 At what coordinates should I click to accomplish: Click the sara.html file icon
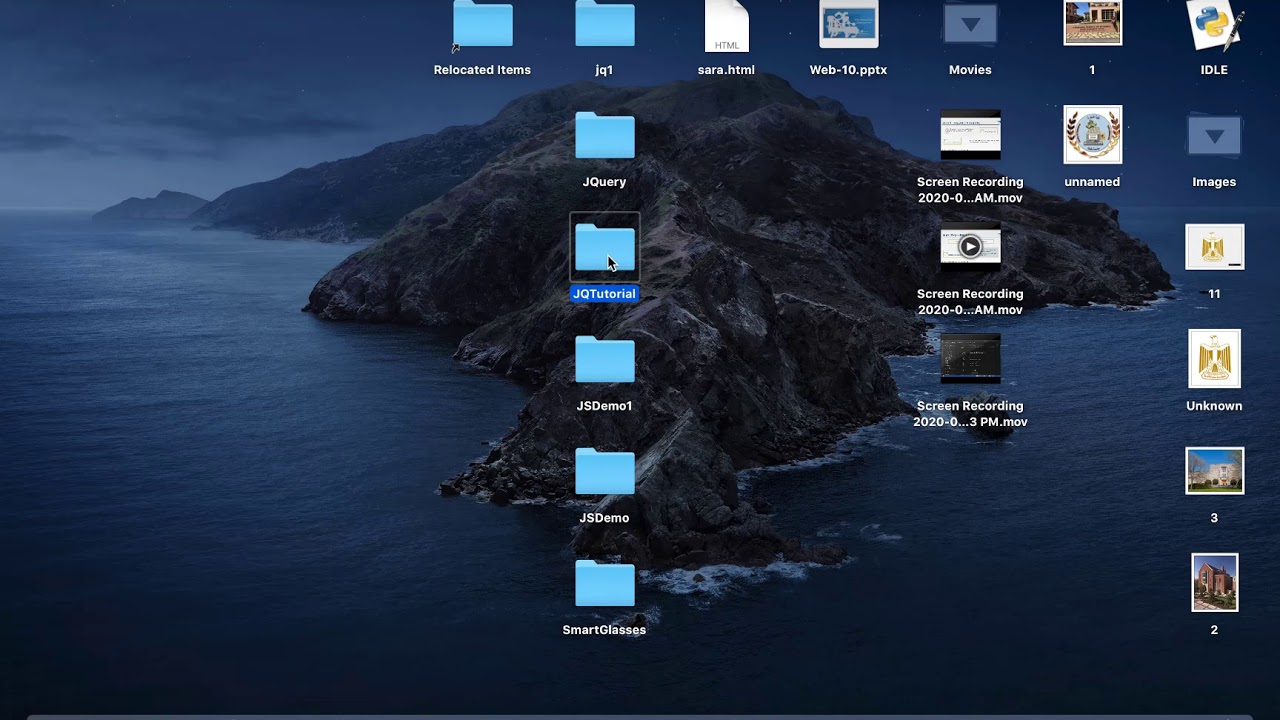coord(726,25)
